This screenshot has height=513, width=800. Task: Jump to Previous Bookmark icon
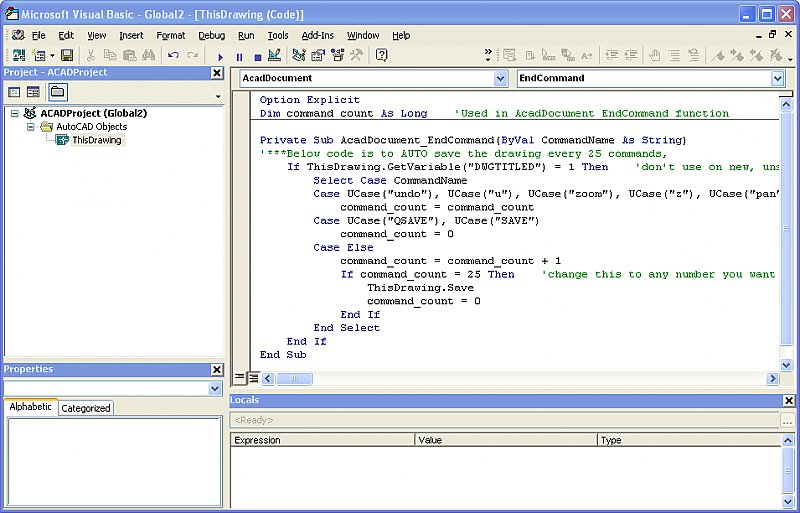(756, 55)
